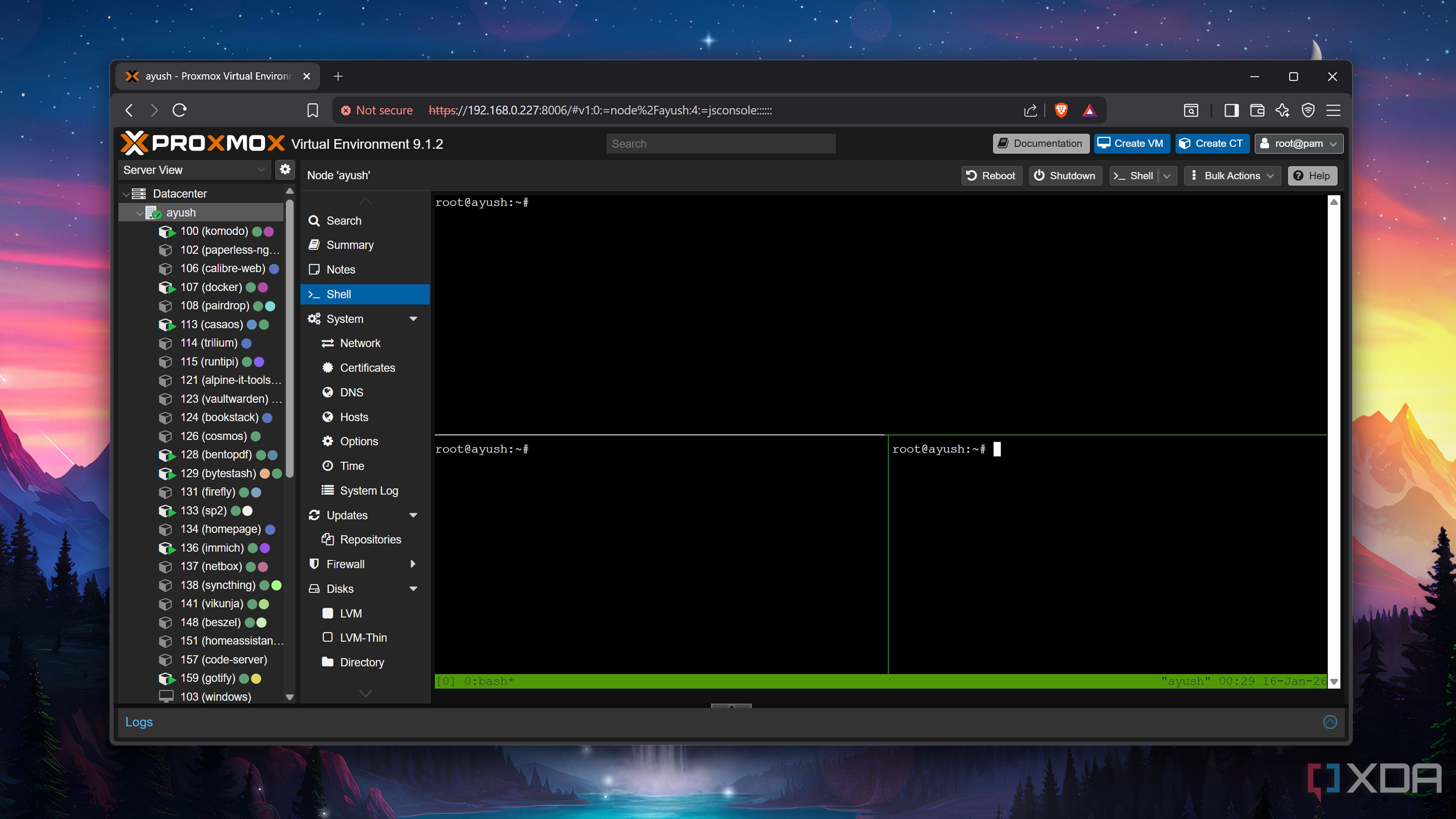The image size is (1456, 819).
Task: Open the root@pam user dropdown
Action: [1298, 144]
